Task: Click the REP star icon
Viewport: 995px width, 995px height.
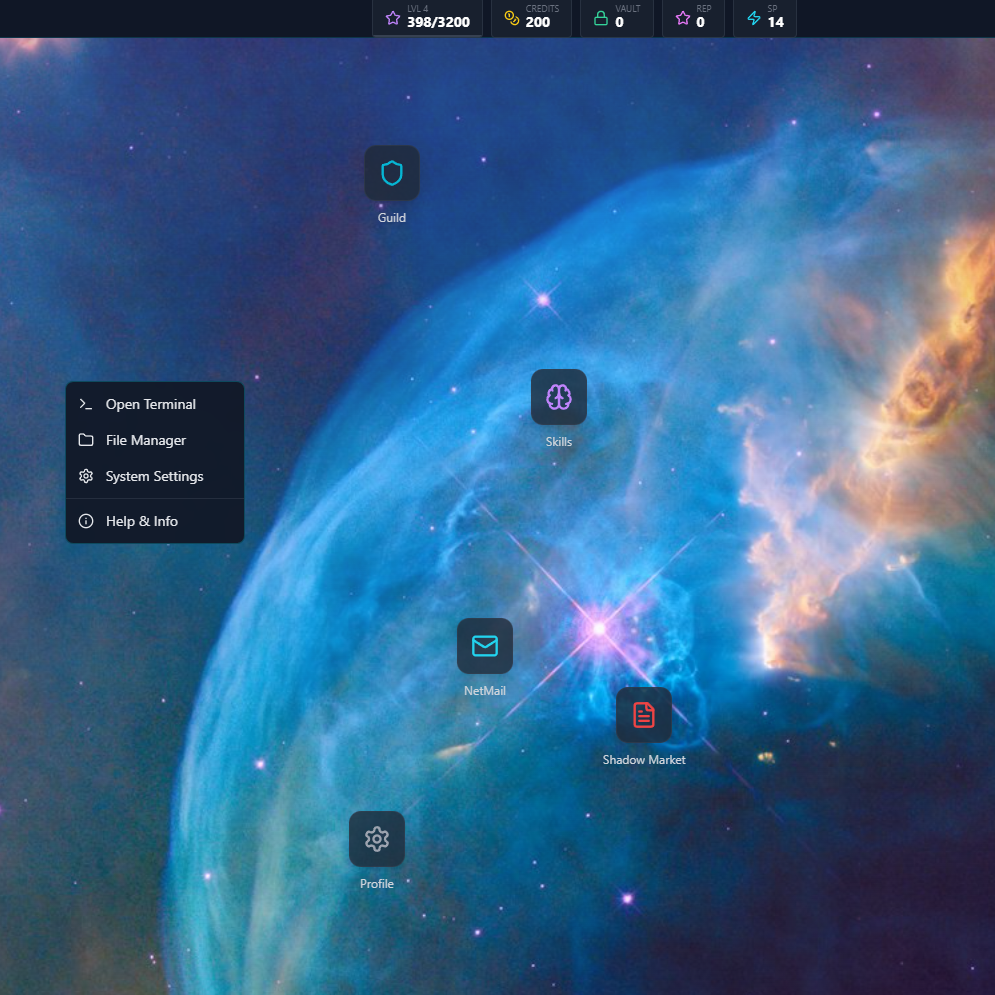Action: point(683,18)
